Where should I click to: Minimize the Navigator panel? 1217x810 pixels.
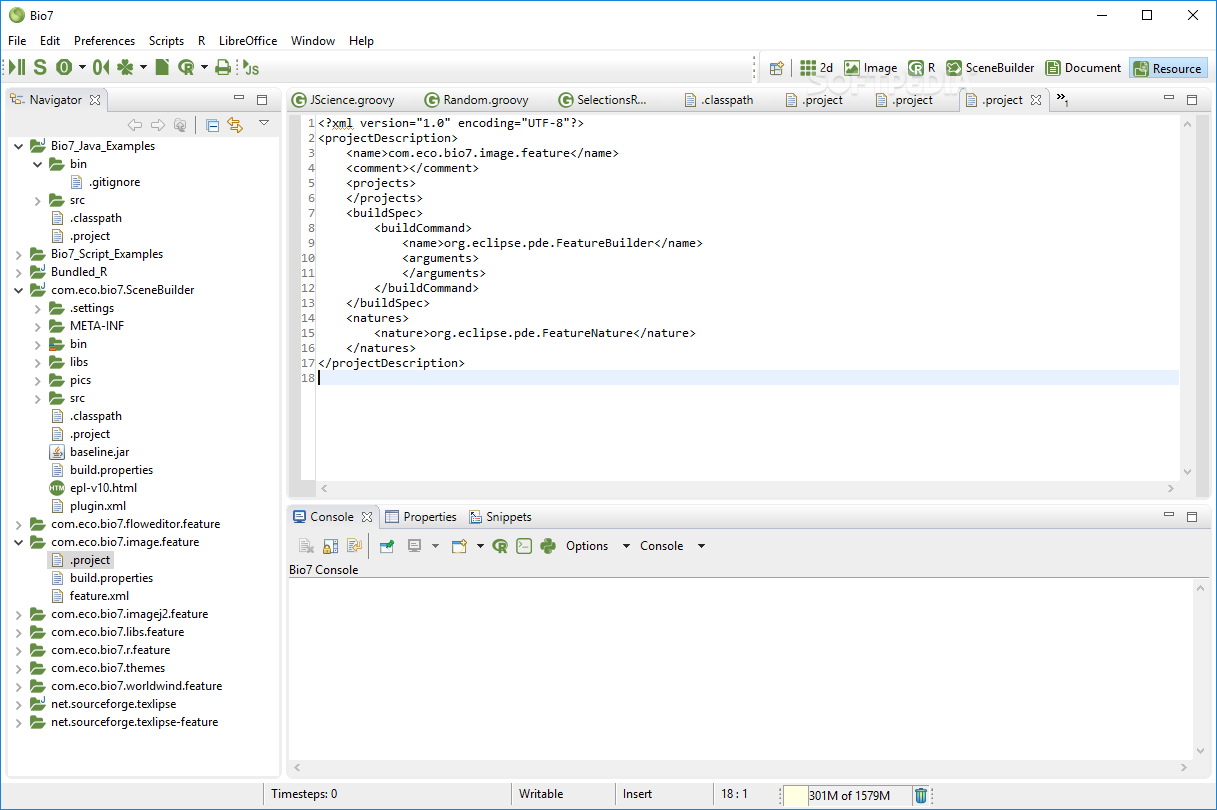239,99
